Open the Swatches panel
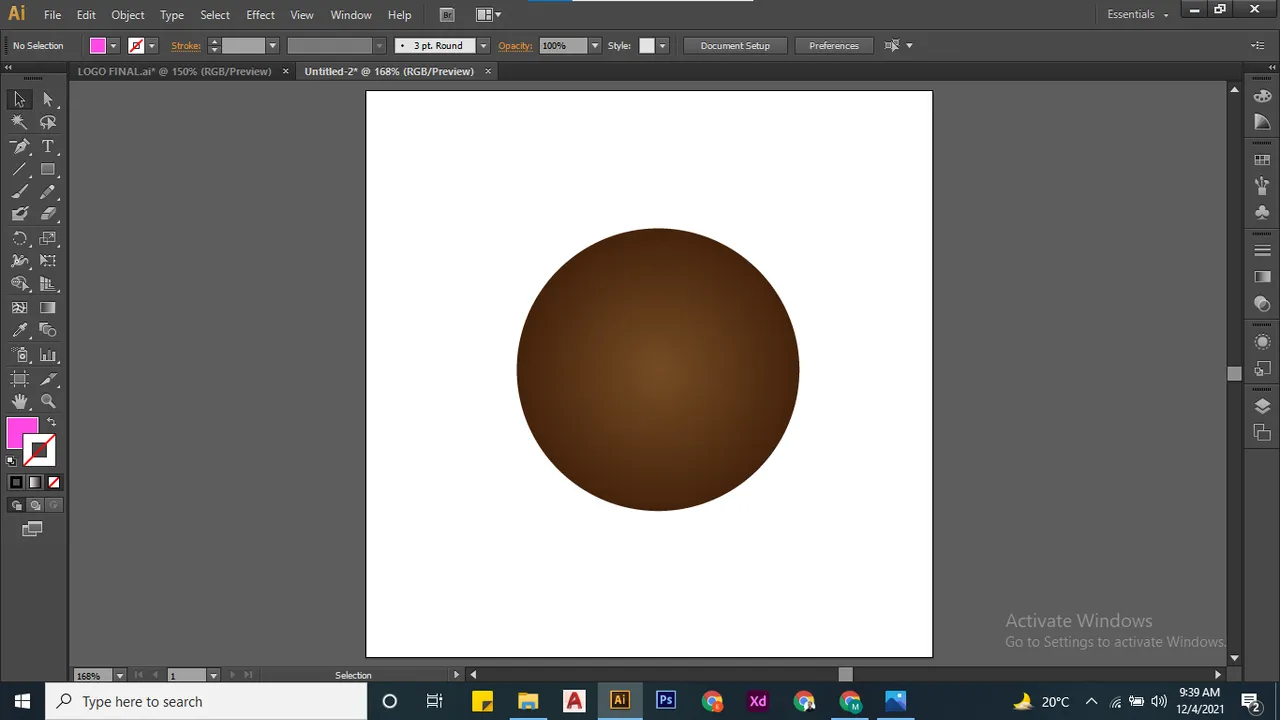1280x720 pixels. pyautogui.click(x=1262, y=160)
